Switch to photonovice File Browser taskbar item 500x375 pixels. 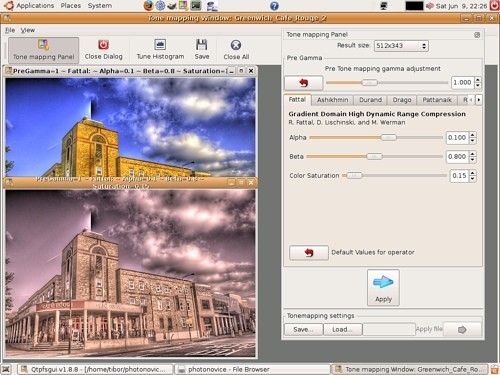pos(252,369)
